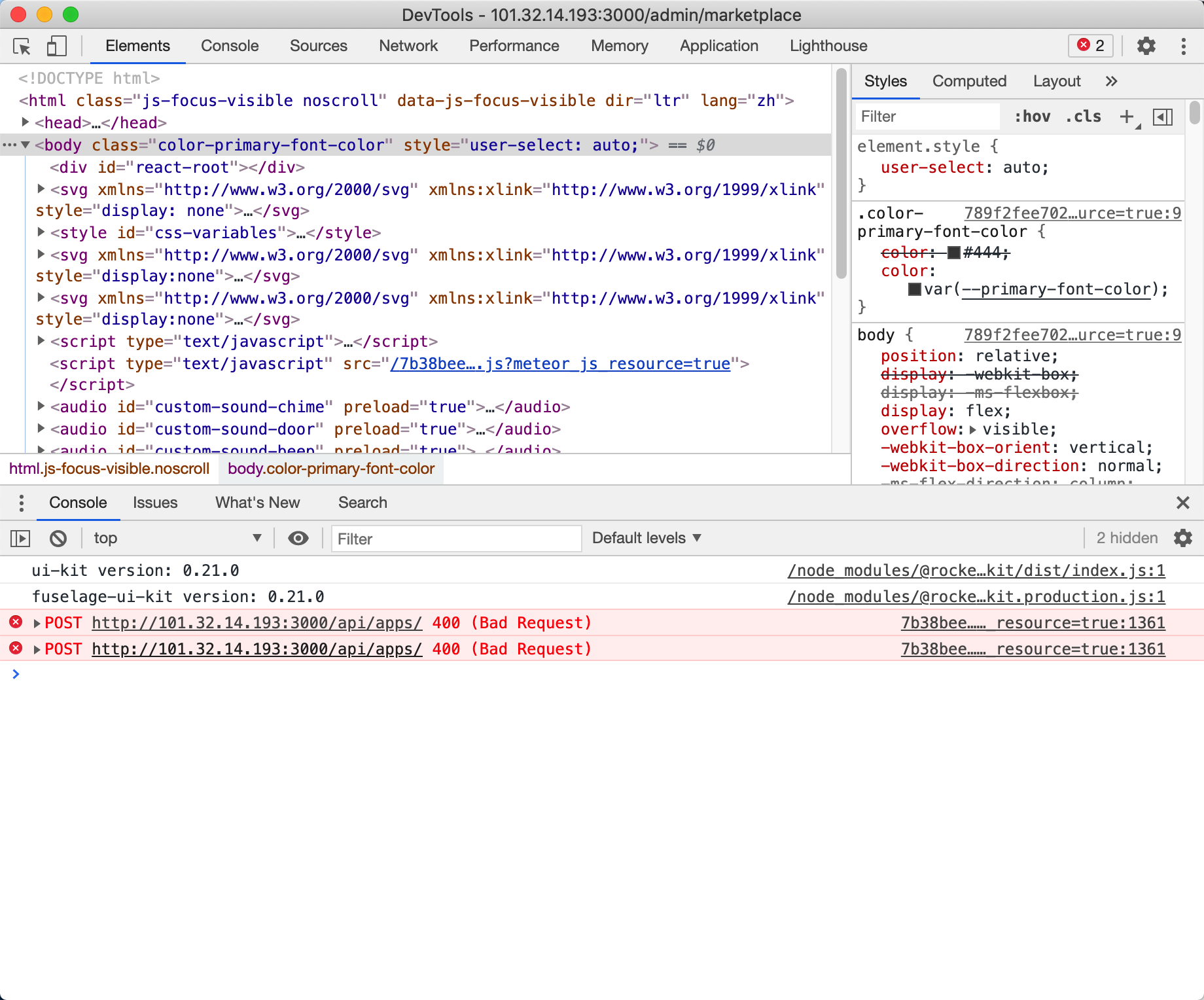The image size is (1204, 1000).
Task: Switch to the Computed tab
Action: (969, 80)
